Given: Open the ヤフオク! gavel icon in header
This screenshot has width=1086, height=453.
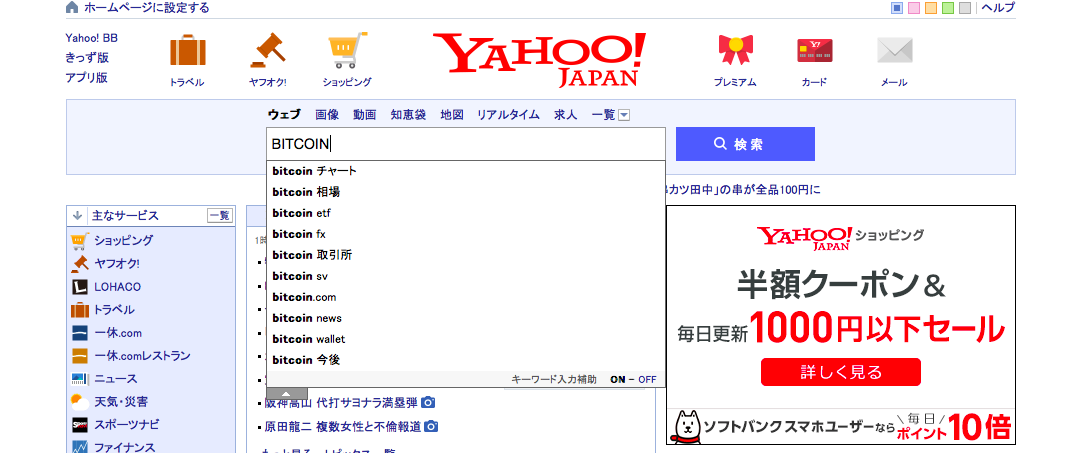Looking at the screenshot, I should tap(267, 51).
